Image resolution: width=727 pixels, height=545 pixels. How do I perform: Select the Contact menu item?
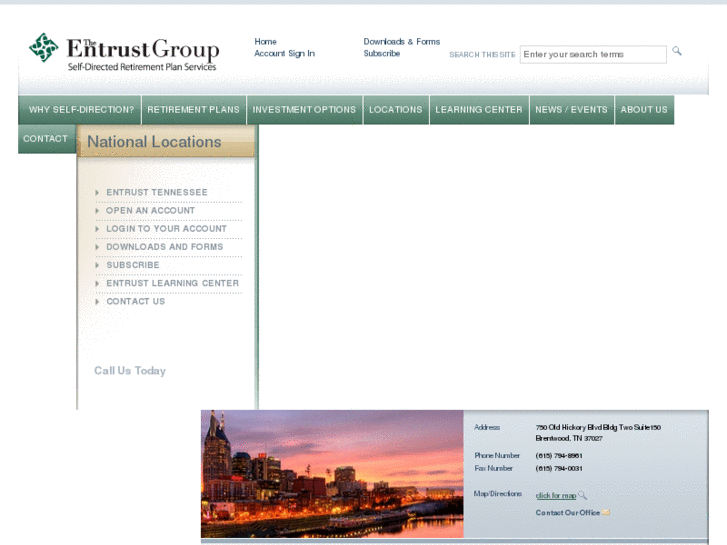46,139
